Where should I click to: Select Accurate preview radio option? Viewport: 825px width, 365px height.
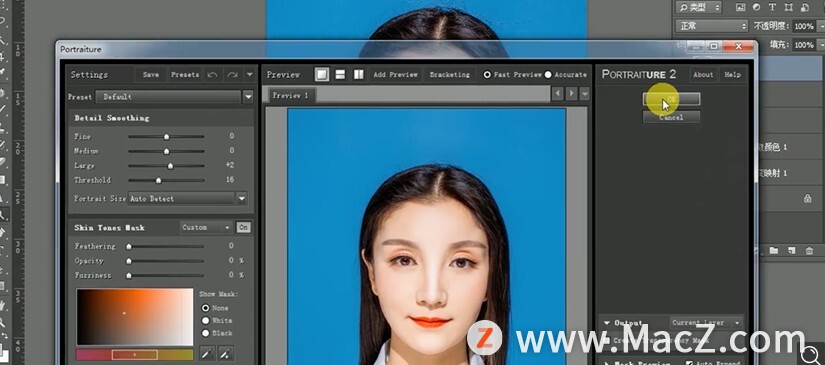(548, 75)
